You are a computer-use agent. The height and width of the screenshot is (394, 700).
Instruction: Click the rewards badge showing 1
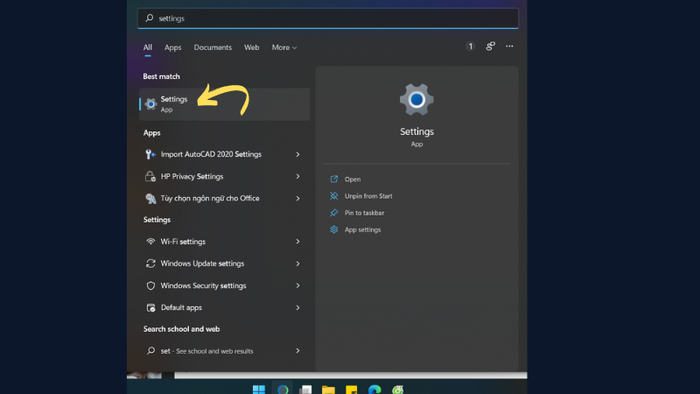(x=470, y=46)
